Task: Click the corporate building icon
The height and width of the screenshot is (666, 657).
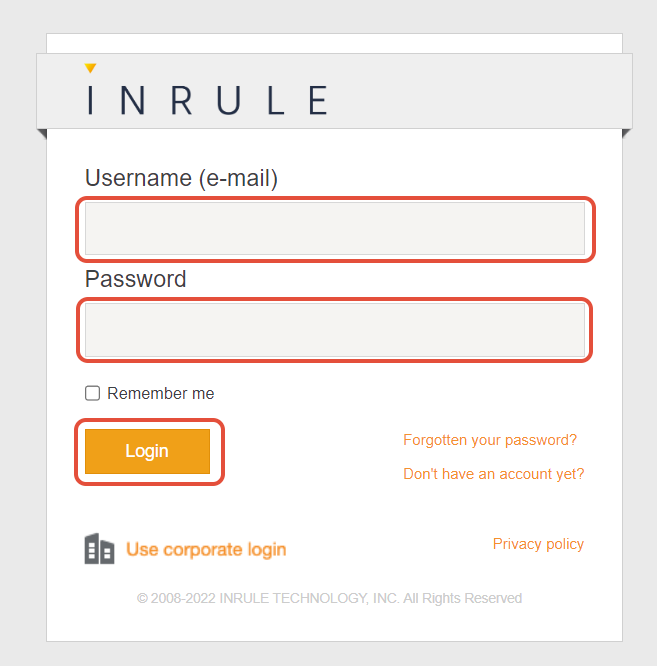Action: [x=99, y=549]
